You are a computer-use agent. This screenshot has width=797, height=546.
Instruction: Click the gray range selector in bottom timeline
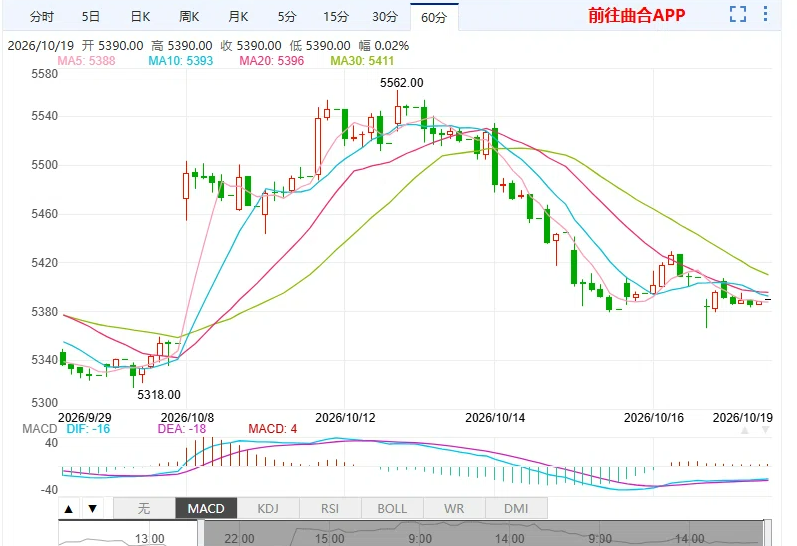tap(483, 534)
